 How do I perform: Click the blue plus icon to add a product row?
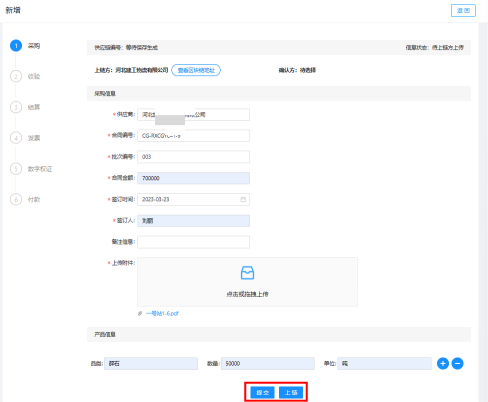(x=443, y=363)
